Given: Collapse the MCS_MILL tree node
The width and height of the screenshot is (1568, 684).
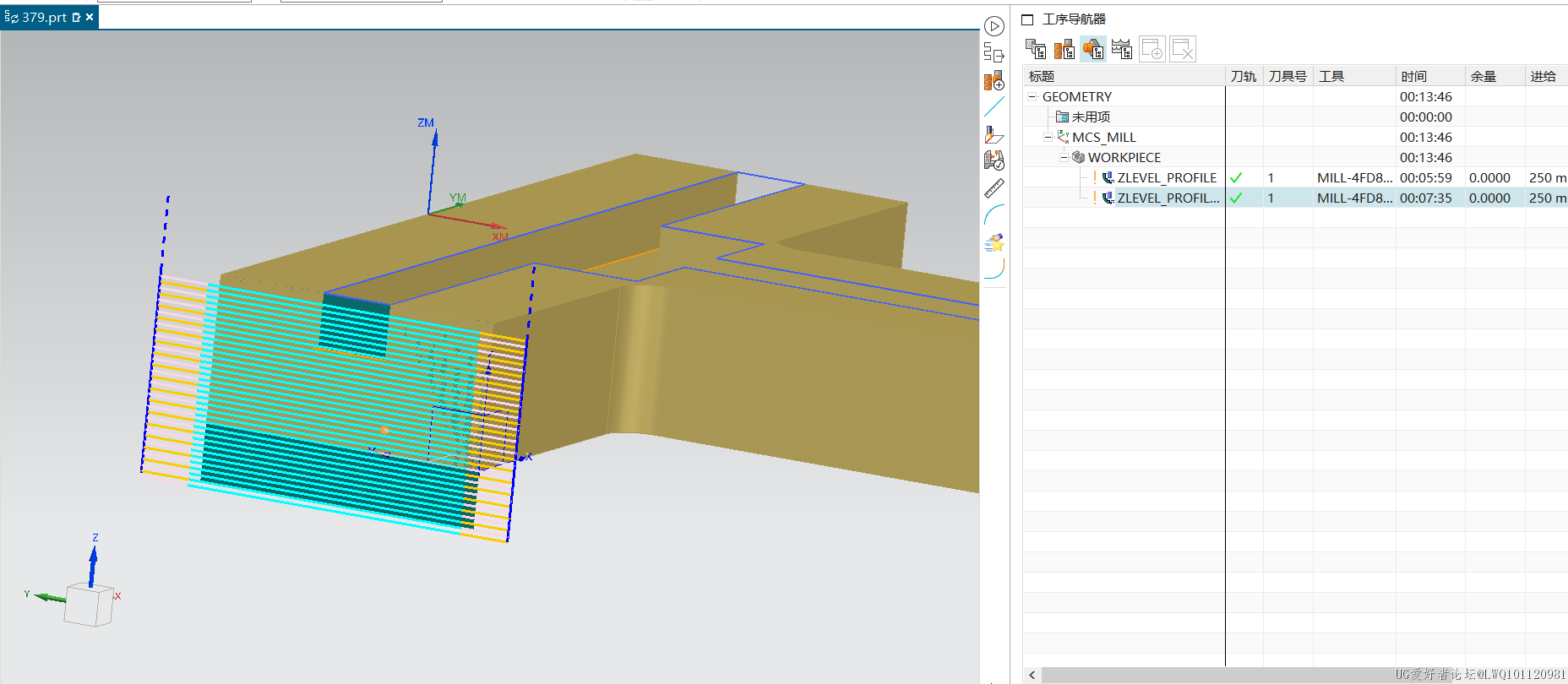Looking at the screenshot, I should (x=1048, y=137).
